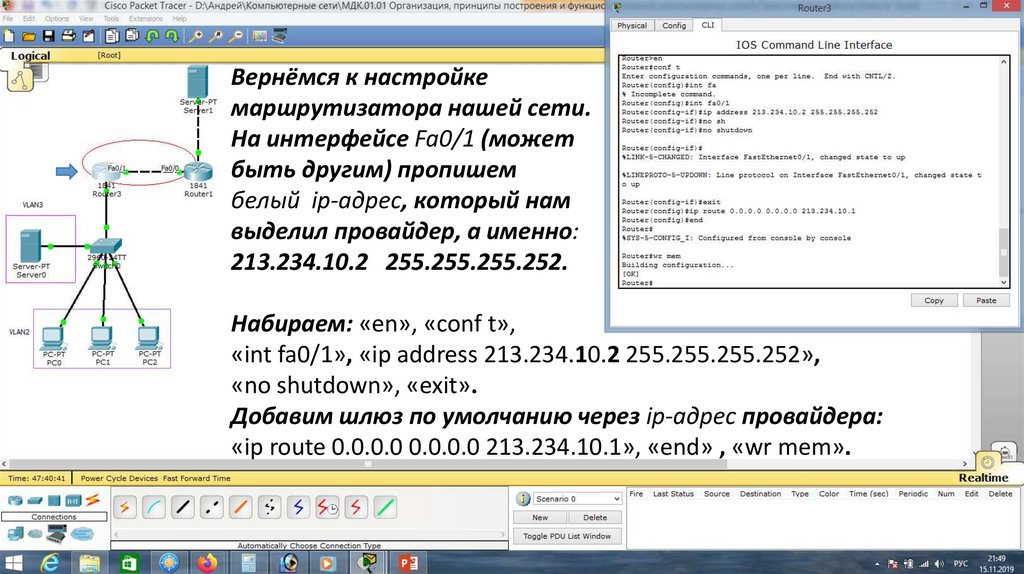Select the Switches device category icon

[35, 501]
